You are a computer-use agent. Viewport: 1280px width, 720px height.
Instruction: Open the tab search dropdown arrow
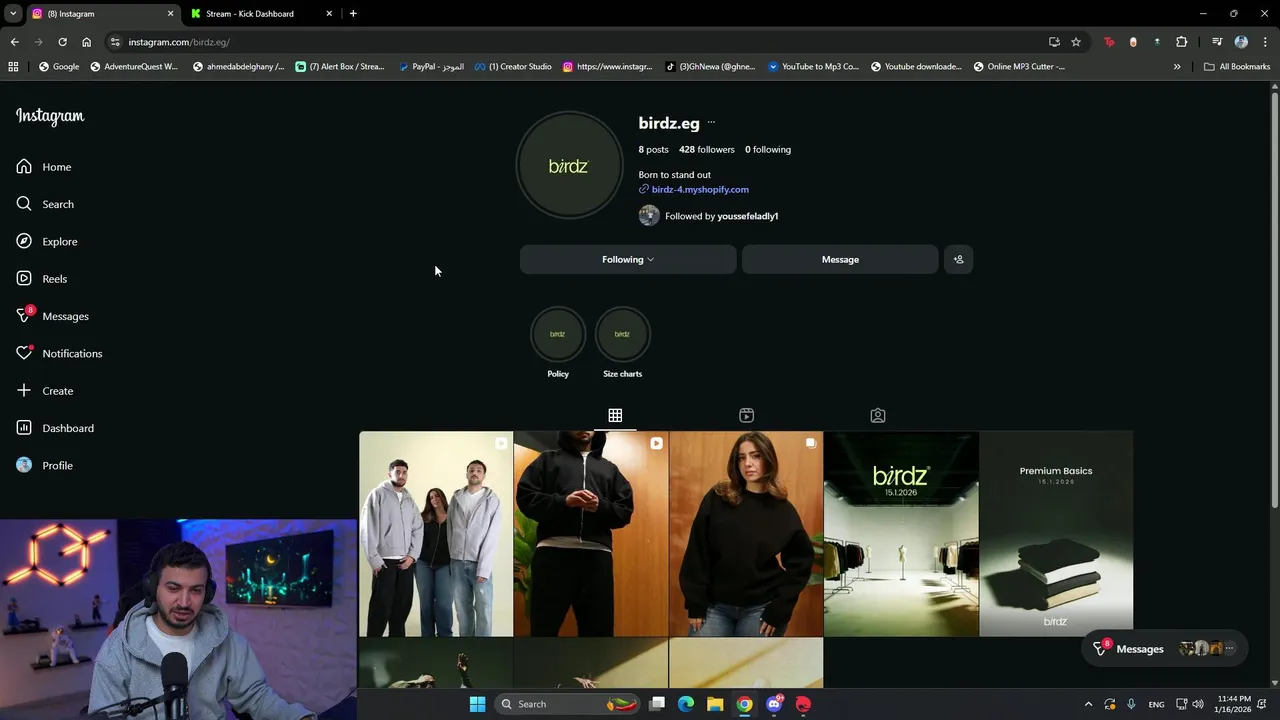tap(13, 14)
